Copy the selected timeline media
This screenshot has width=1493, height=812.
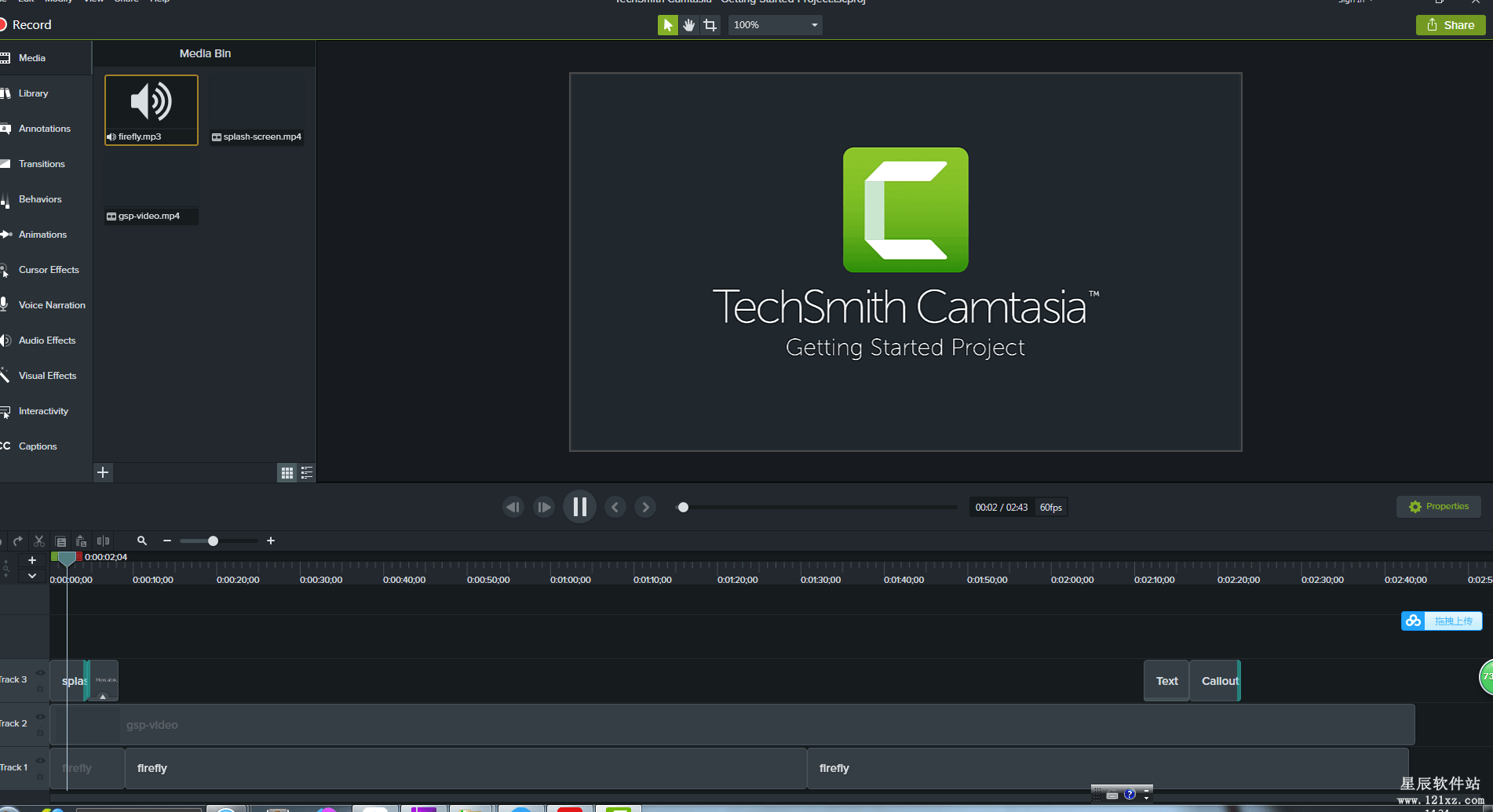(x=60, y=541)
